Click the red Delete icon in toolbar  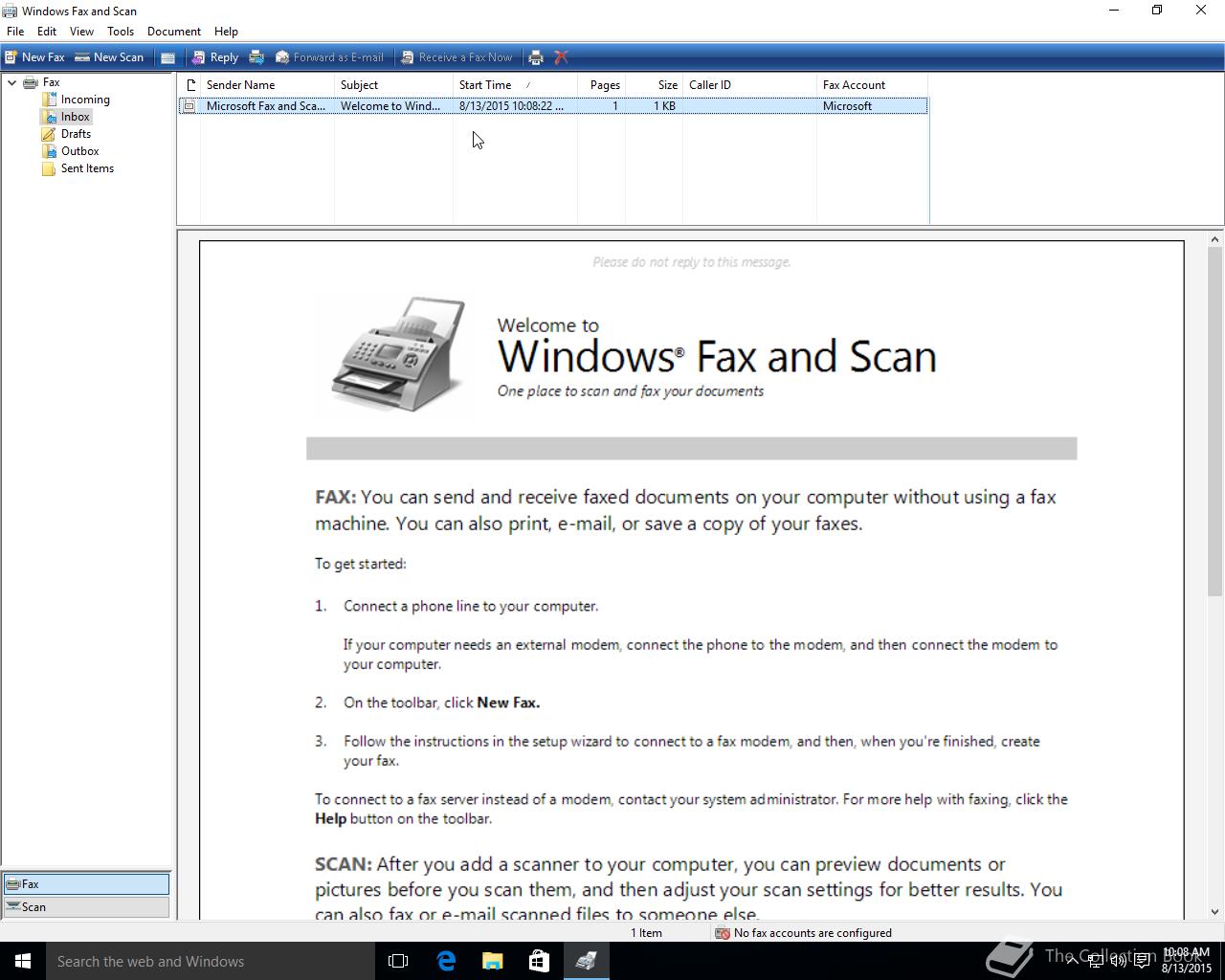(x=562, y=57)
